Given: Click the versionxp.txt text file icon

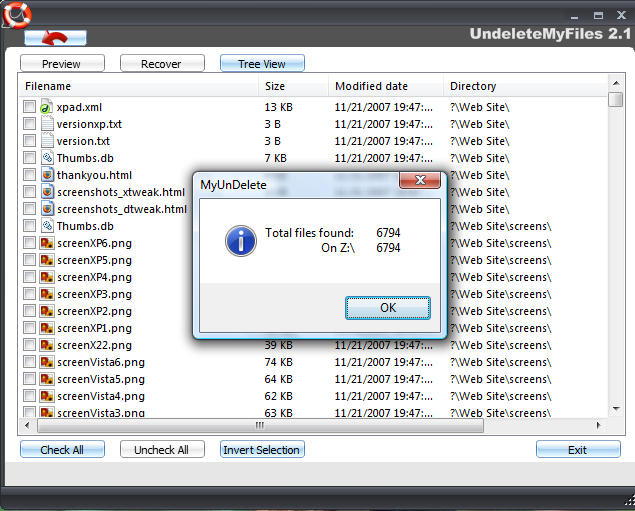Looking at the screenshot, I should 47,124.
